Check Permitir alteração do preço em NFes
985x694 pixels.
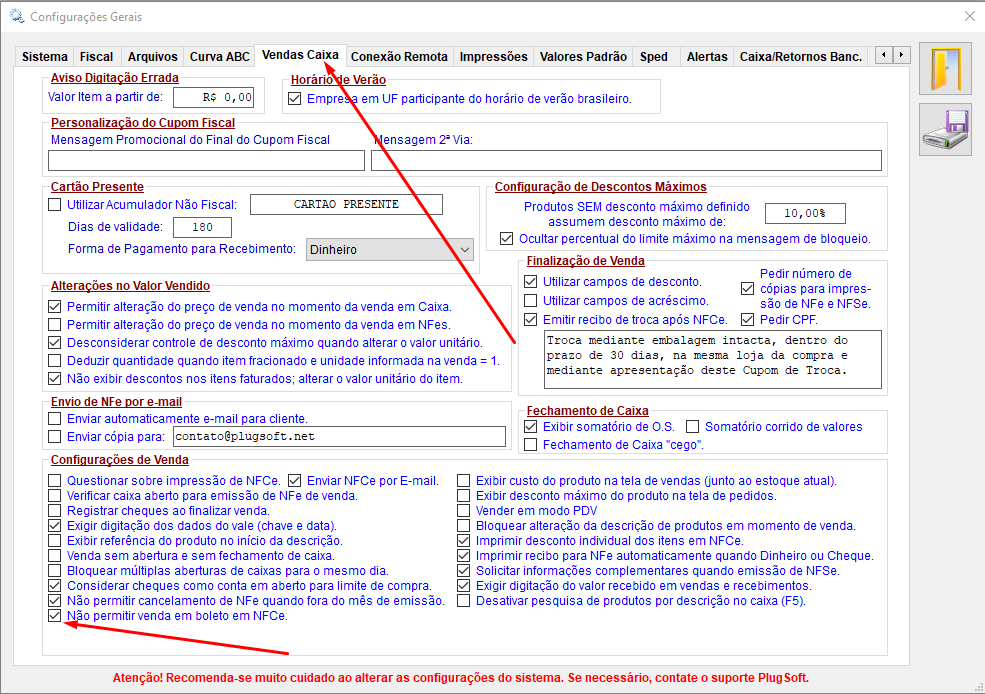point(55,325)
